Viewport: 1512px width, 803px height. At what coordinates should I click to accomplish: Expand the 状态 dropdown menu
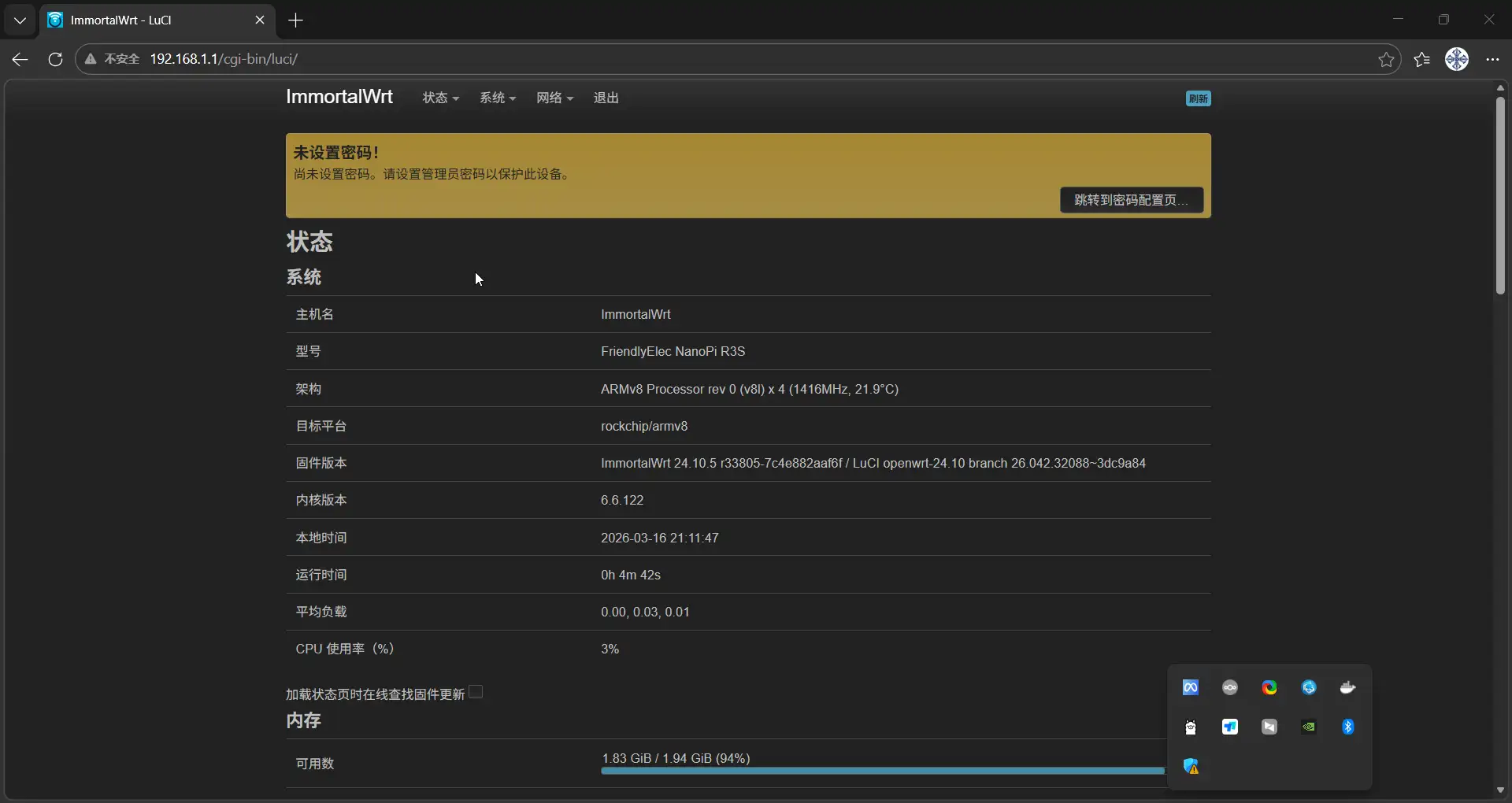point(440,98)
